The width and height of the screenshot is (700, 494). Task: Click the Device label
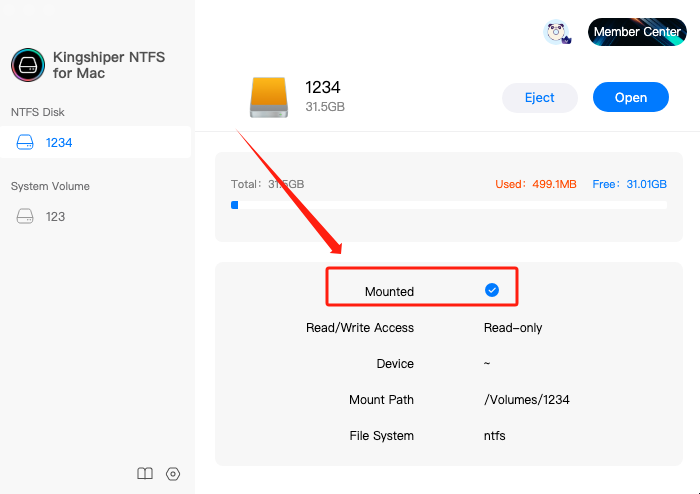coord(395,364)
